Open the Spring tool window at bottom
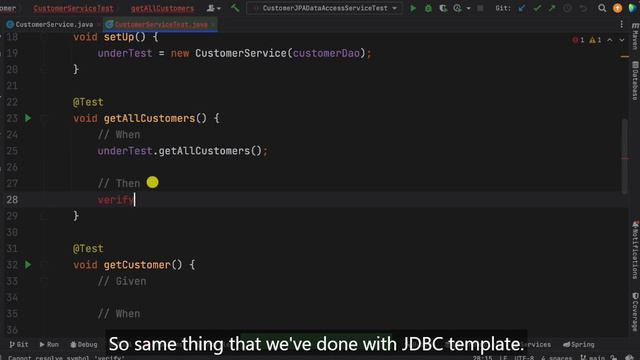The width and height of the screenshot is (640, 360). (x=579, y=344)
